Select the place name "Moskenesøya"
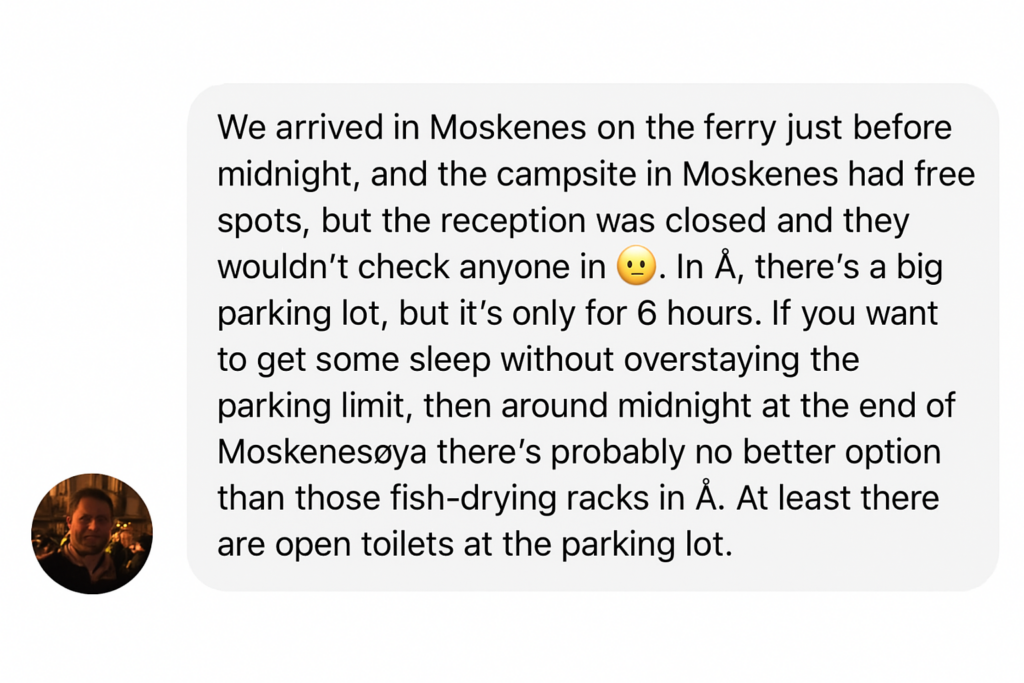The width and height of the screenshot is (1024, 683). pos(322,453)
